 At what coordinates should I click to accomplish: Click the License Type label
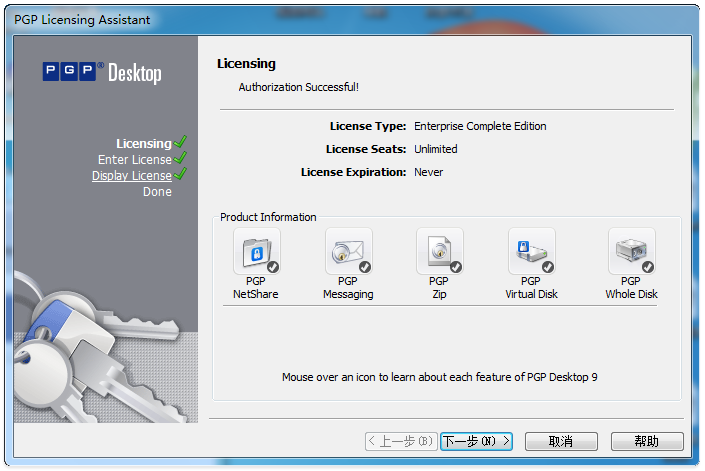[368, 126]
